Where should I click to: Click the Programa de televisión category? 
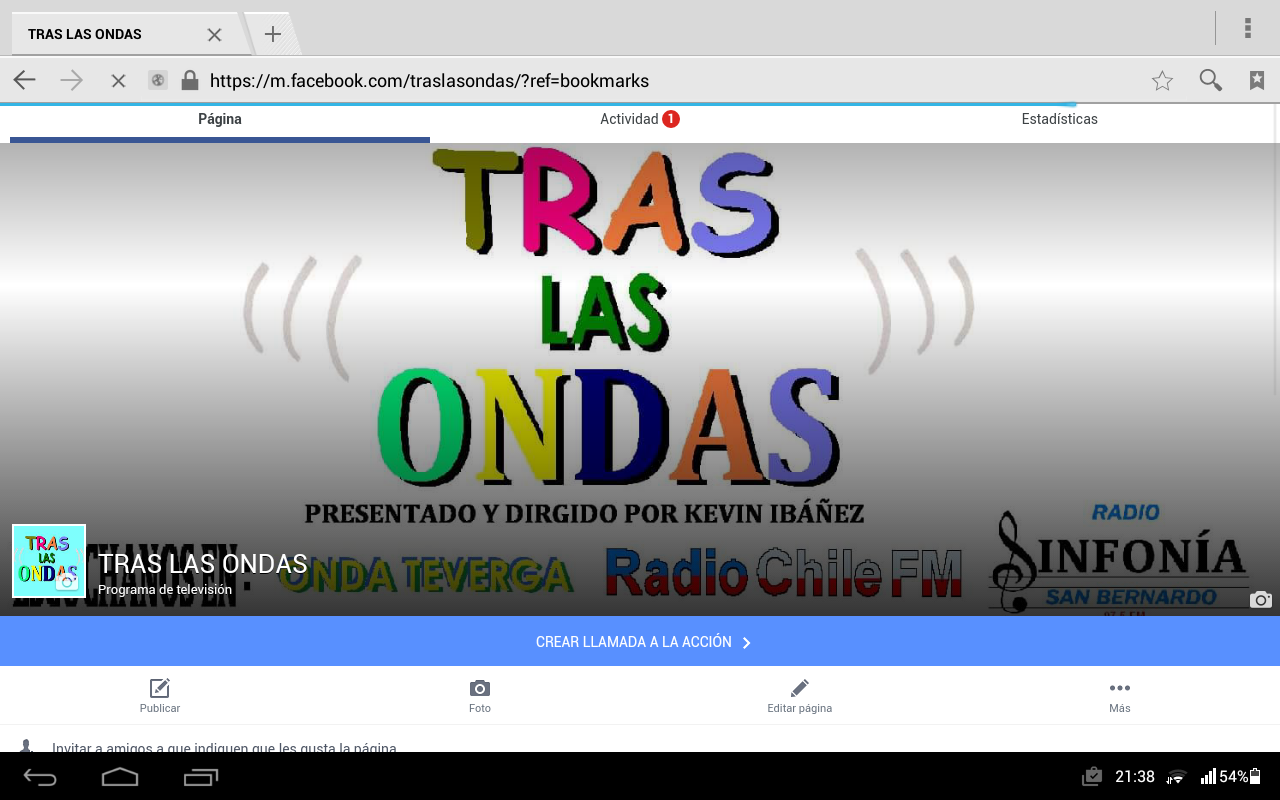coord(165,590)
